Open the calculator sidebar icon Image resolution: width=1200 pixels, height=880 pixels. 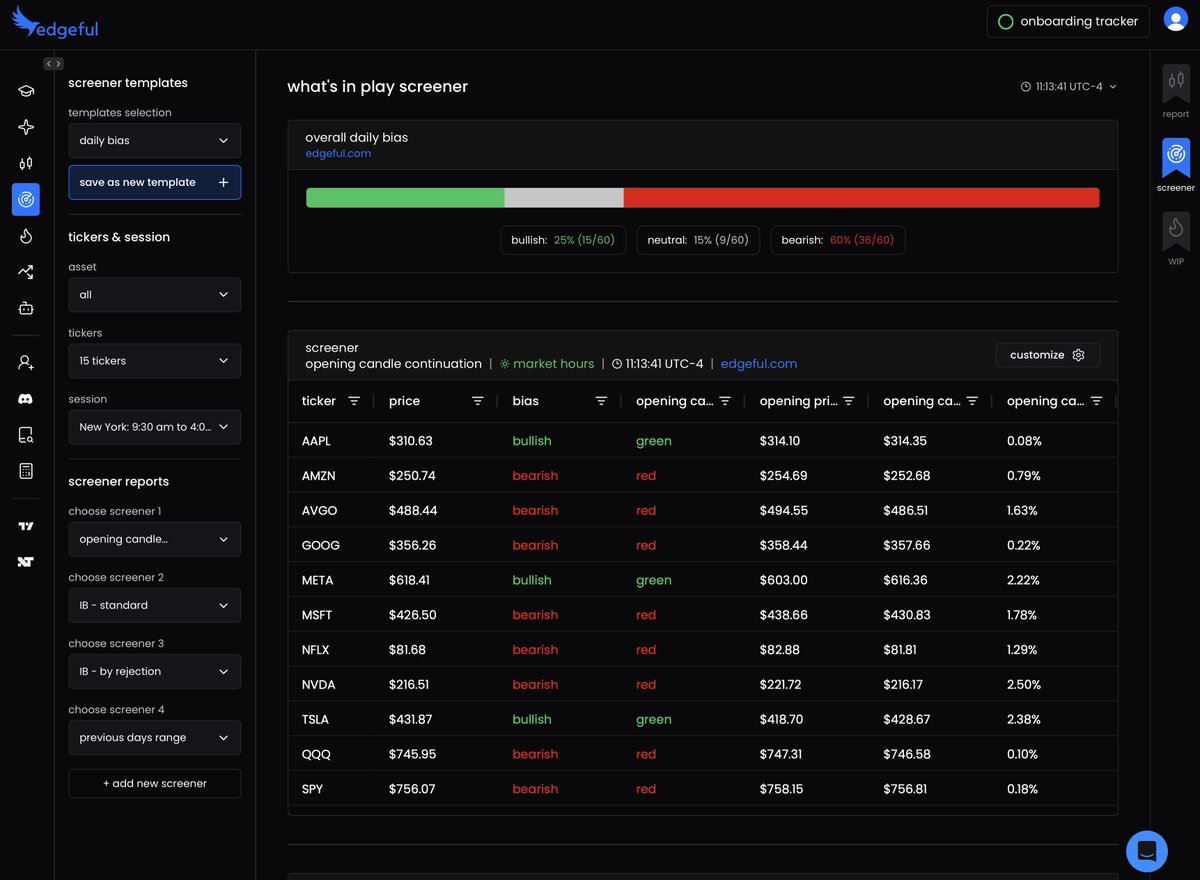pos(26,471)
